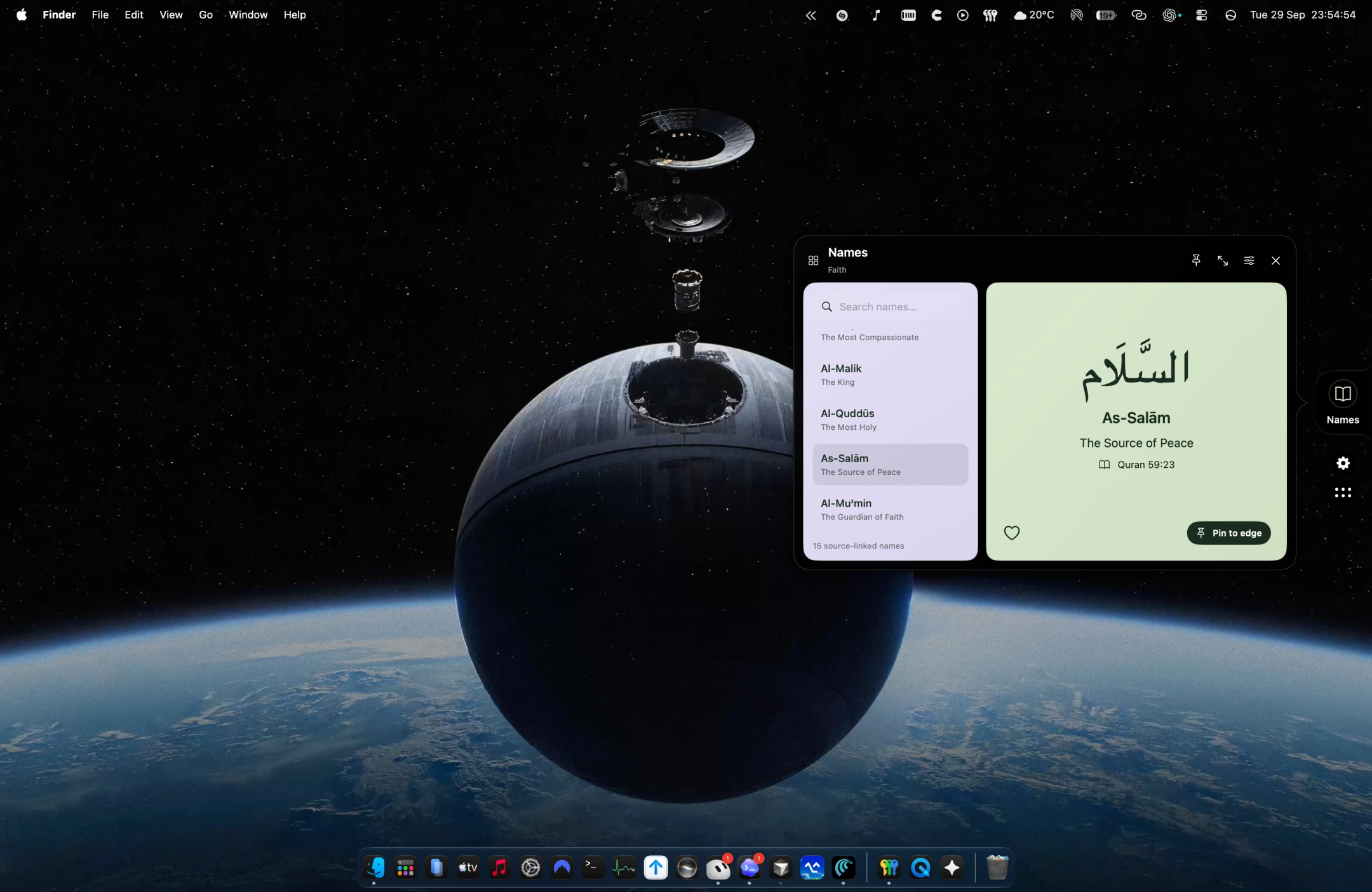This screenshot has height=892, width=1372.
Task: Click the linked chain menu bar icon
Action: 1139,15
